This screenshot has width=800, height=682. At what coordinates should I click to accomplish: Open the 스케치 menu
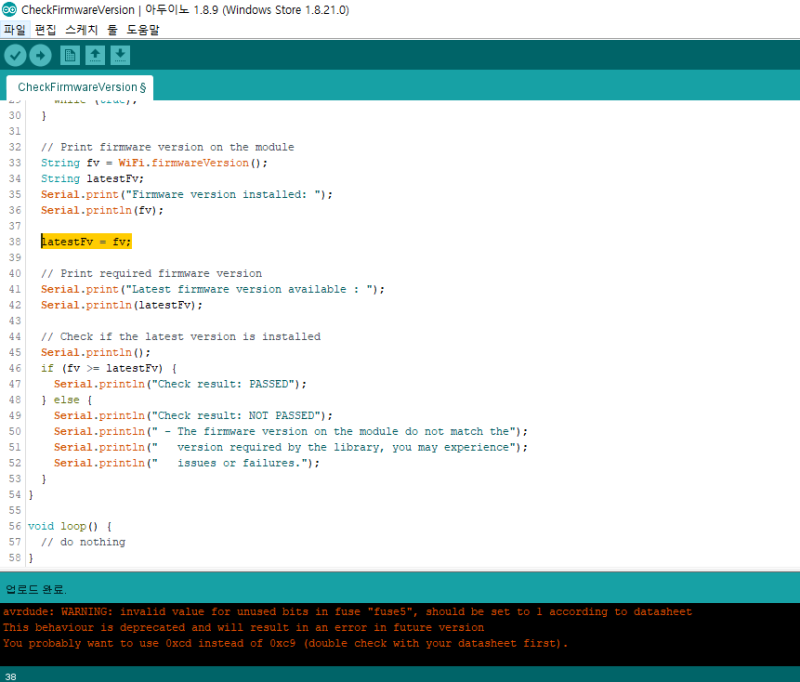(x=82, y=30)
